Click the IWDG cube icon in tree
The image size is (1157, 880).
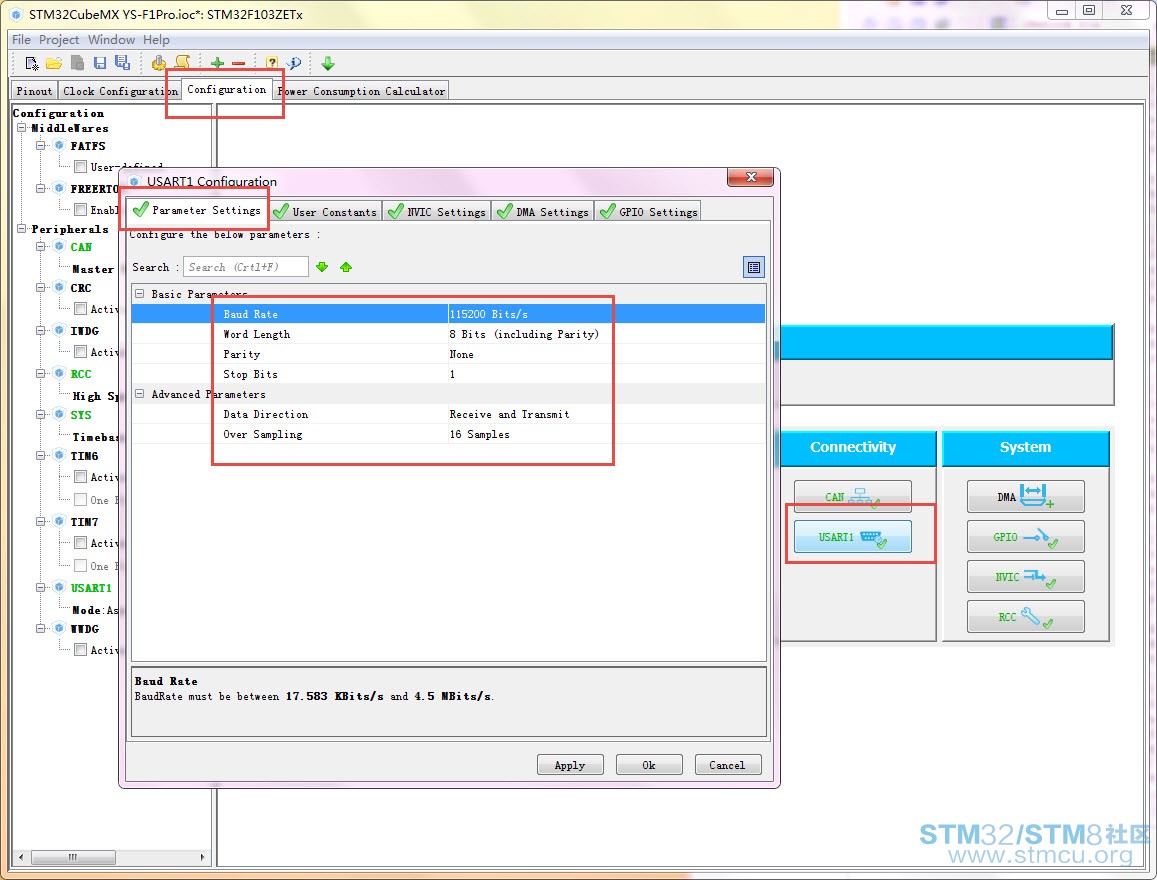[x=59, y=330]
